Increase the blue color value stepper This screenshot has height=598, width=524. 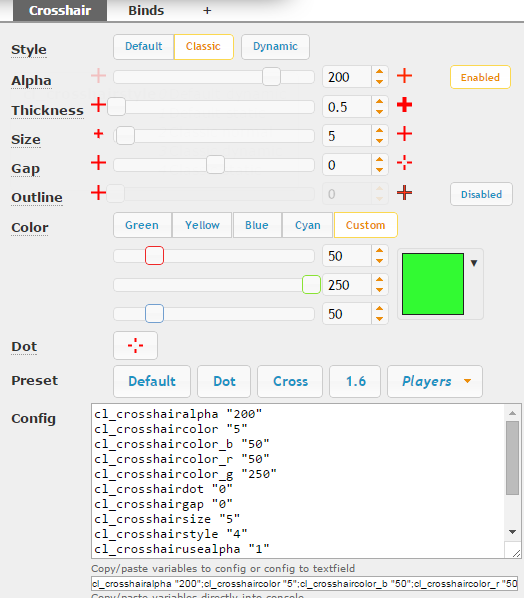point(379,309)
